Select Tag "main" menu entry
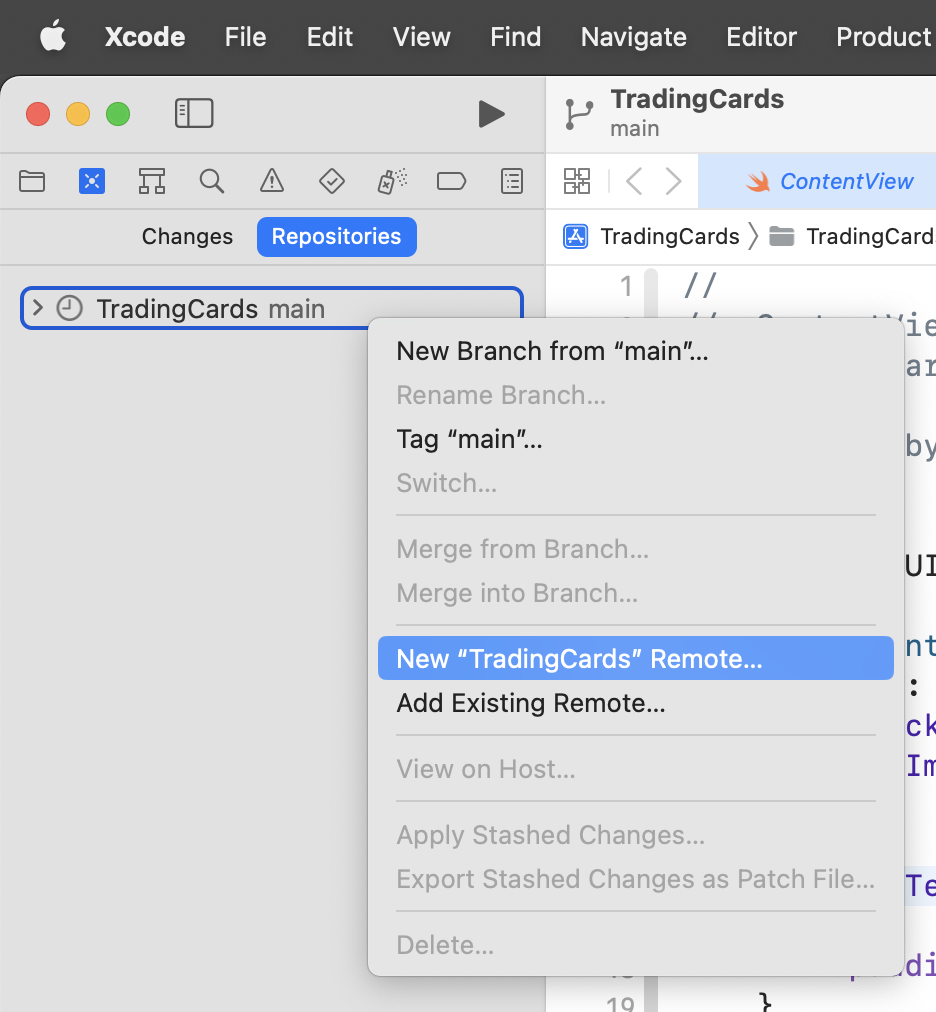 tap(469, 439)
